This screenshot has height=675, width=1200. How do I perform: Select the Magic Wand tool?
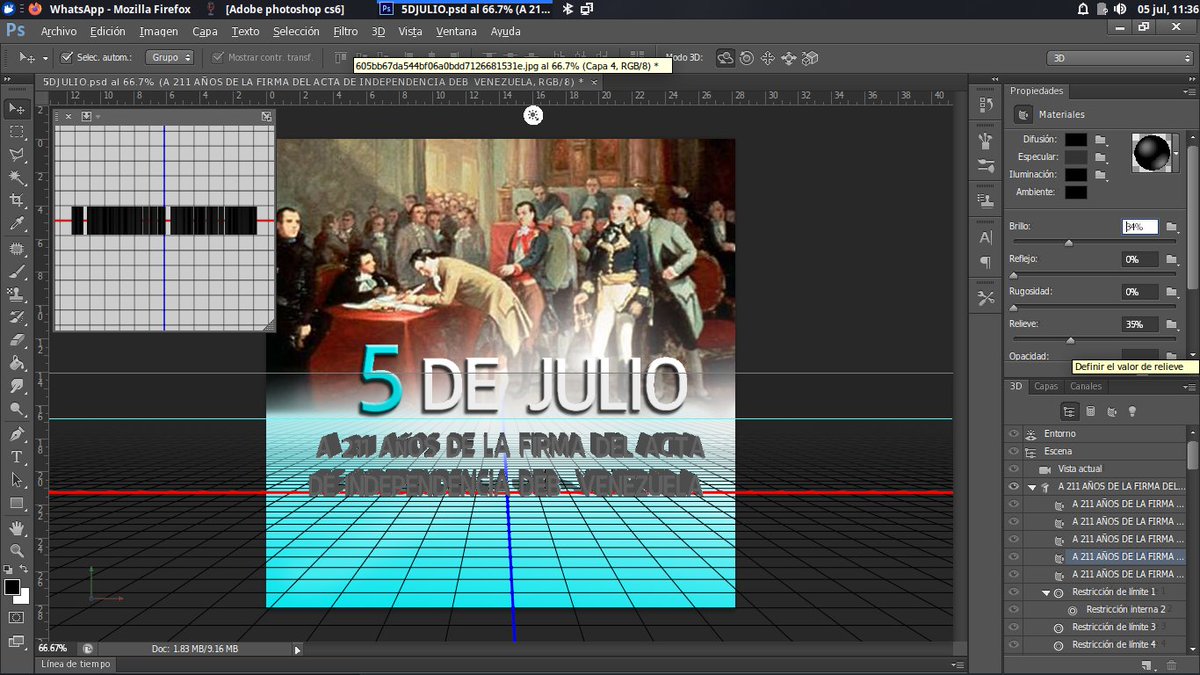click(x=17, y=178)
